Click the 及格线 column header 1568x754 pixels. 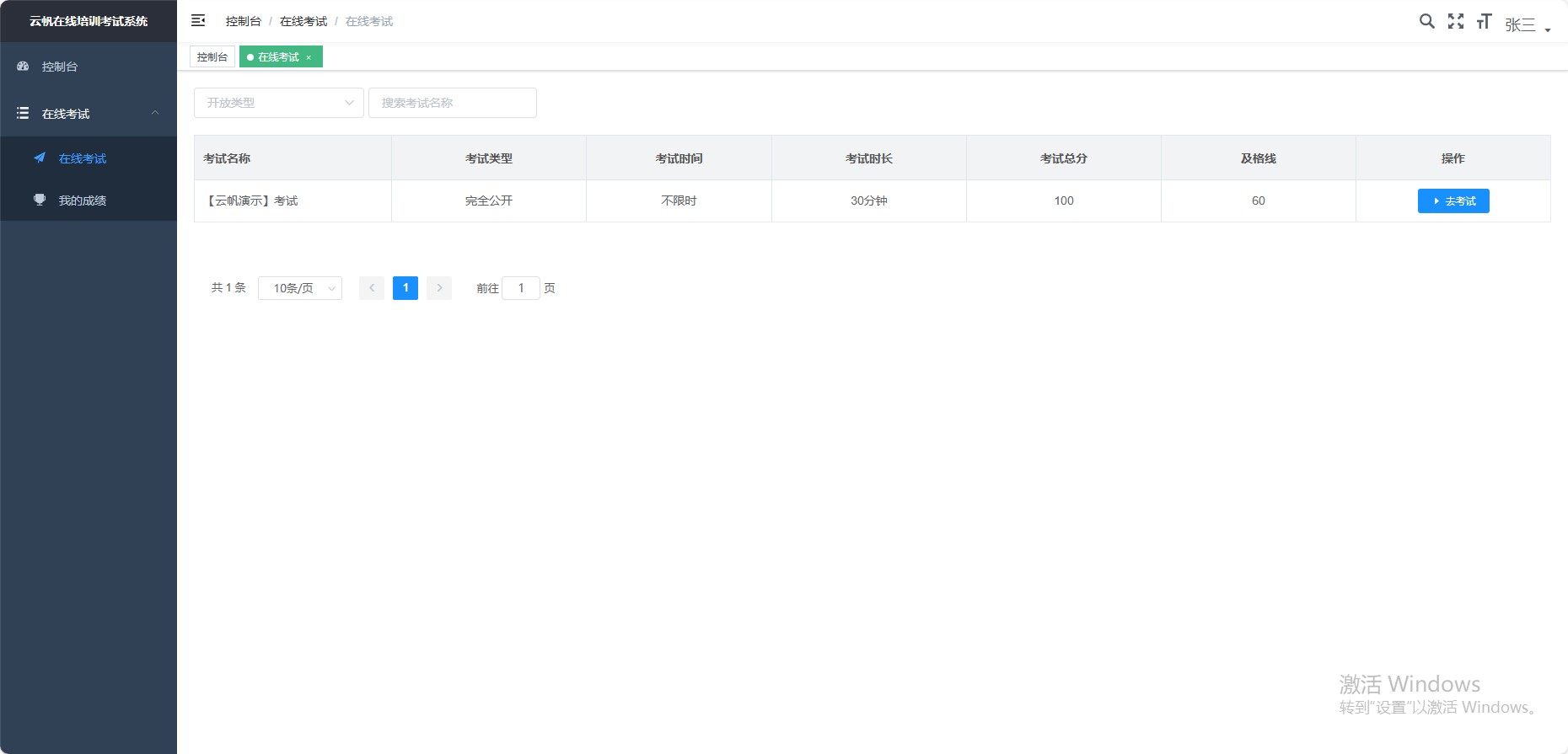[x=1258, y=158]
